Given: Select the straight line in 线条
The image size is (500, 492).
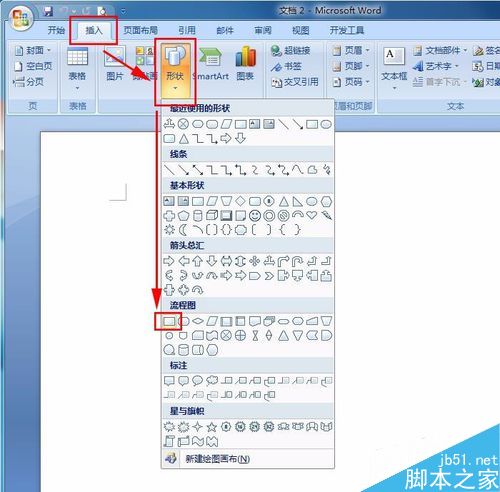Looking at the screenshot, I should (170, 170).
